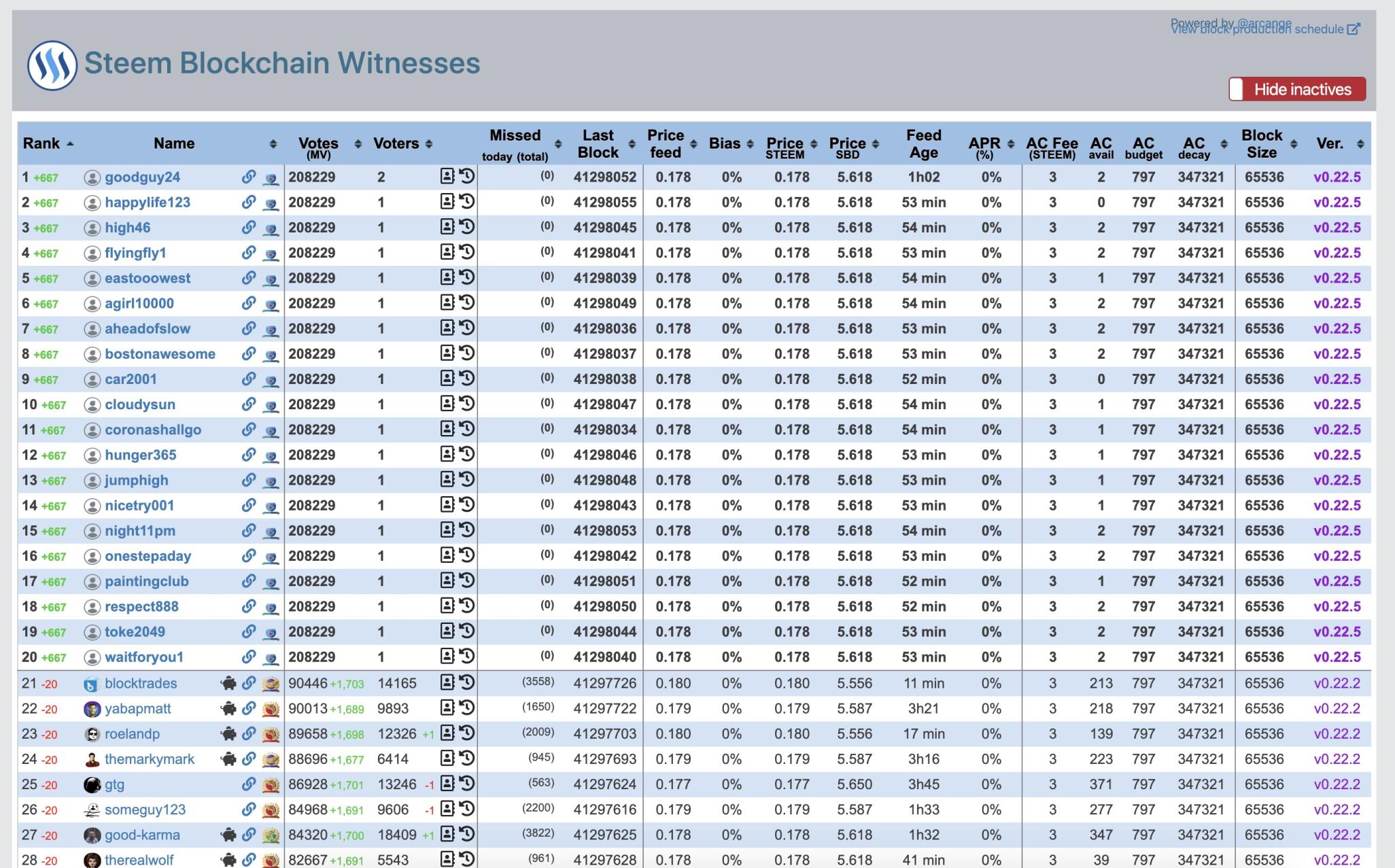Click good-karma's profile avatar thumbnail
1395x868 pixels.
(x=92, y=835)
